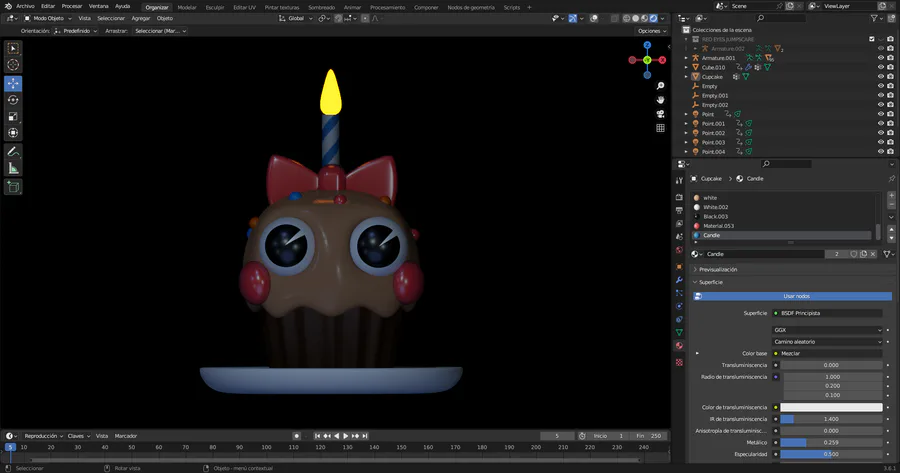Viewport: 900px width, 473px height.
Task: Toggle visibility eye for Cube.010
Action: [880, 67]
